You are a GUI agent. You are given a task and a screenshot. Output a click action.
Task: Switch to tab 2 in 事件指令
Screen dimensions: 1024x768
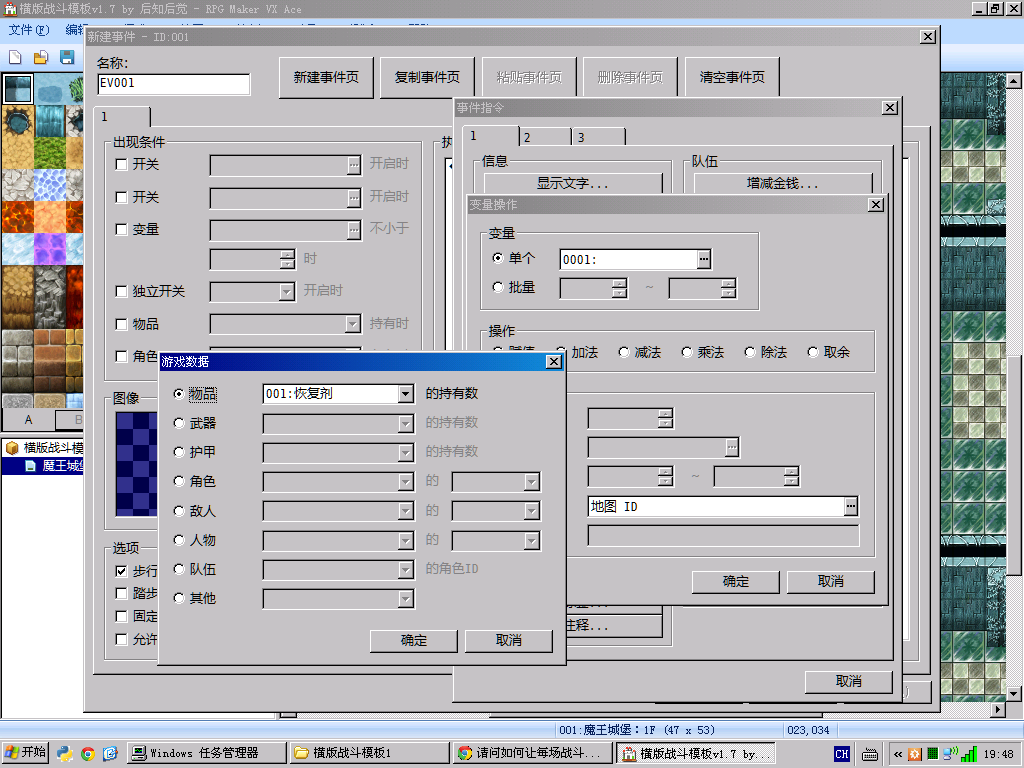click(545, 137)
